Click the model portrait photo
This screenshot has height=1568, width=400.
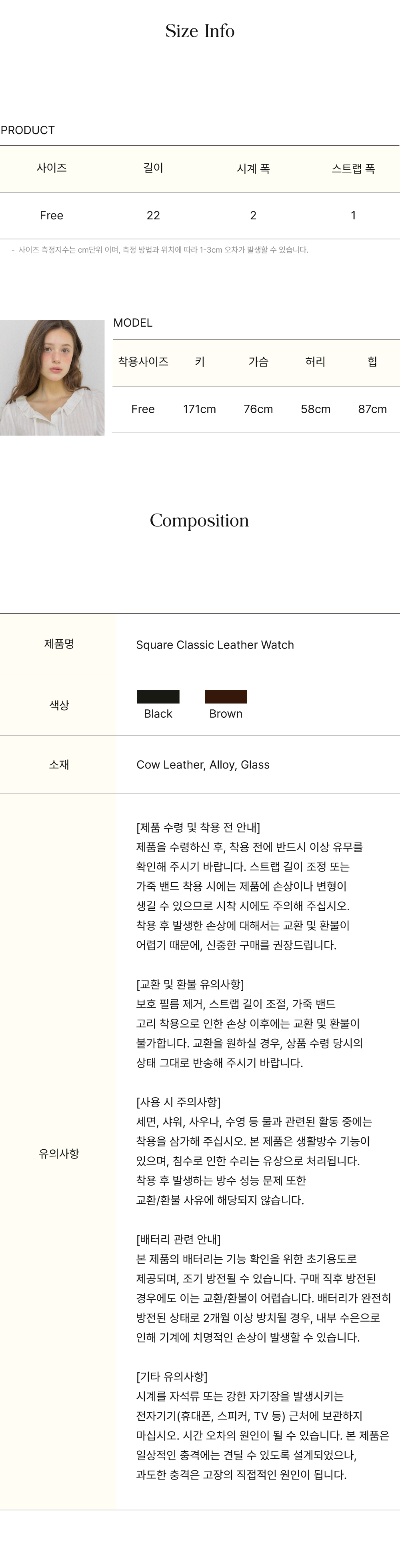[x=52, y=377]
